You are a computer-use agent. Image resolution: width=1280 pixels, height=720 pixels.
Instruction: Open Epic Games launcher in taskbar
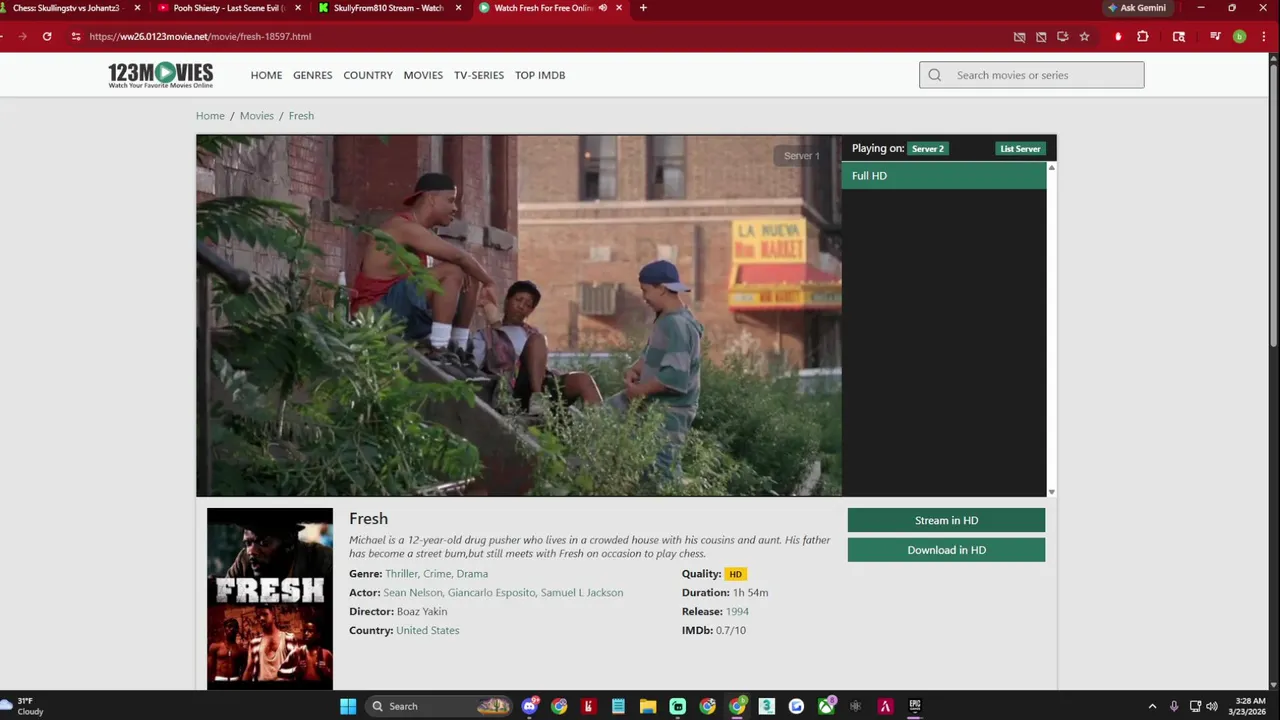[914, 706]
